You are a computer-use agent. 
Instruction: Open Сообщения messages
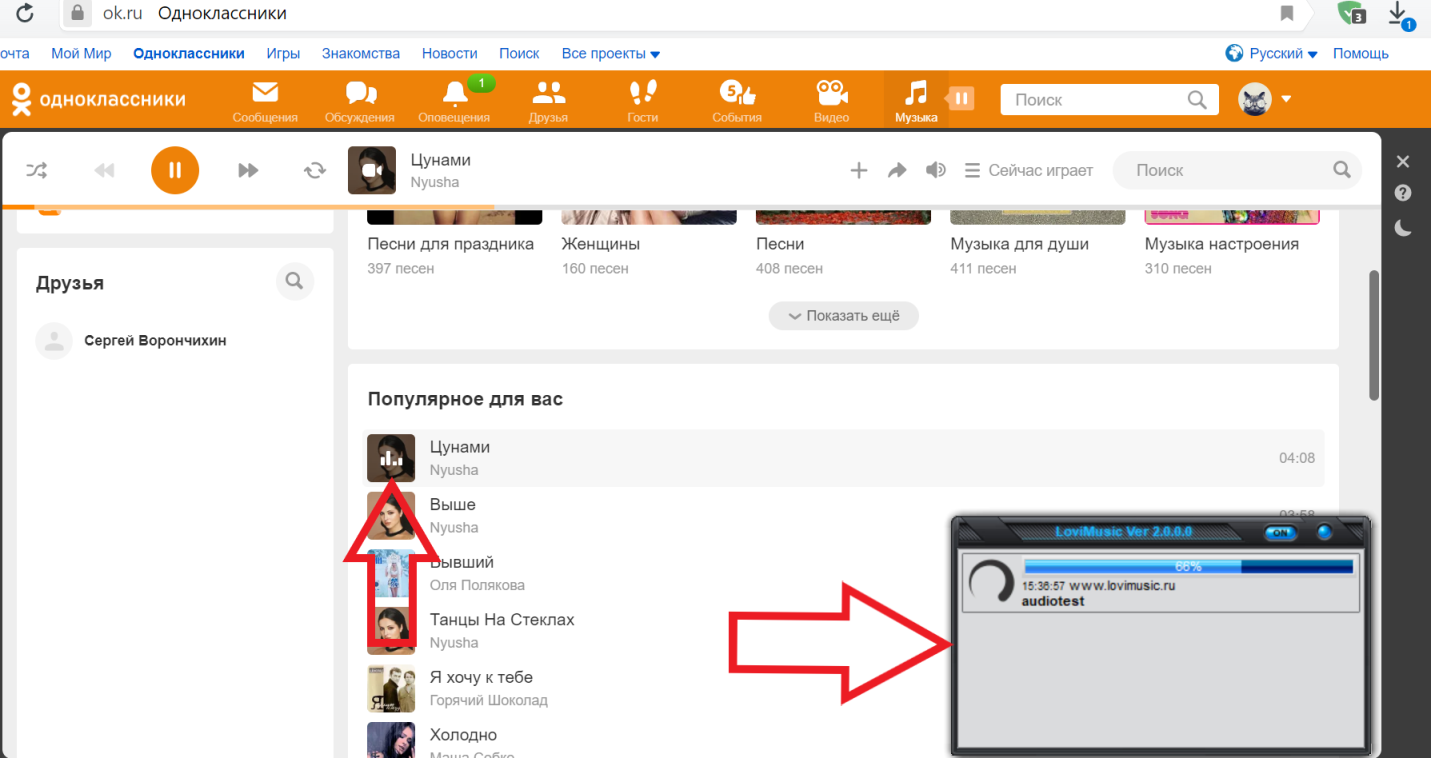pos(265,102)
